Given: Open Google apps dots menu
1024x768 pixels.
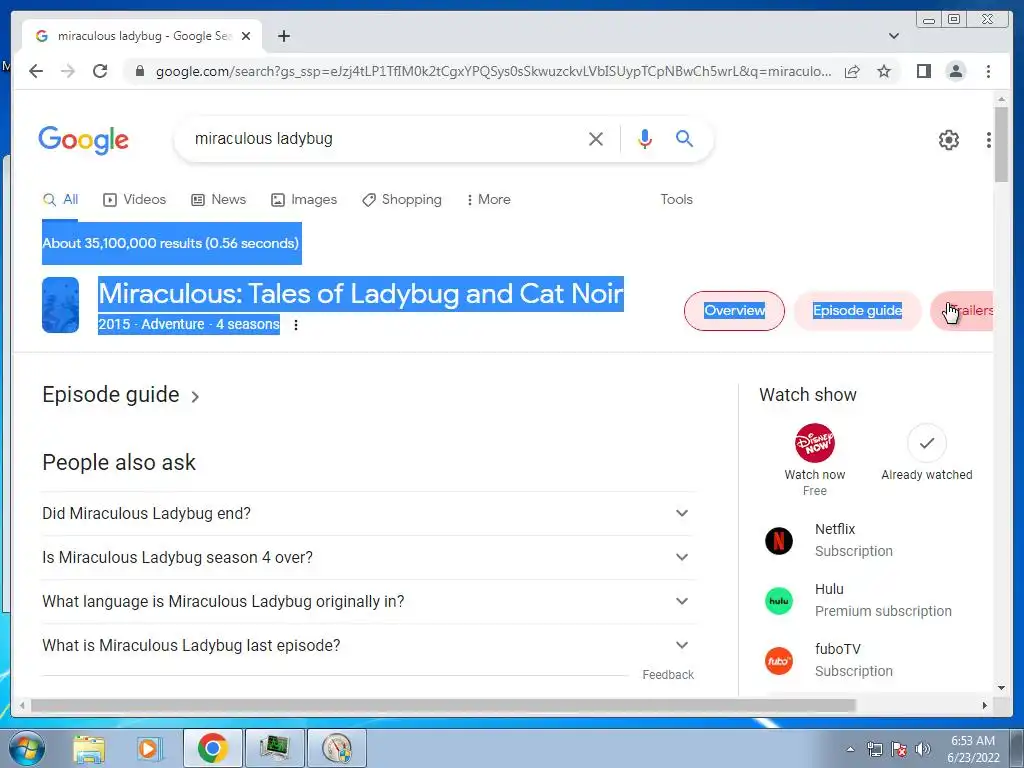Looking at the screenshot, I should tap(989, 140).
